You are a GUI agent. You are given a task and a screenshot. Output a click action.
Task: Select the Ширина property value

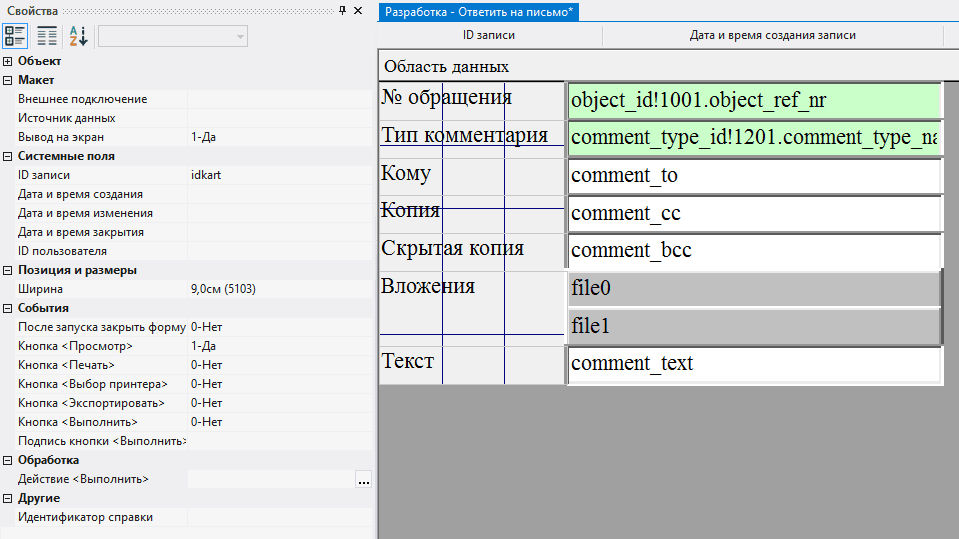(x=278, y=289)
